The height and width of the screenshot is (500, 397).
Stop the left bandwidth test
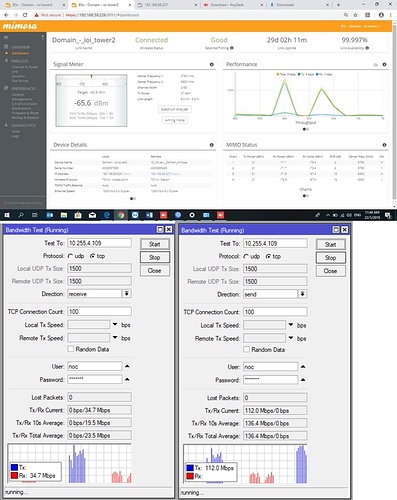click(x=155, y=257)
